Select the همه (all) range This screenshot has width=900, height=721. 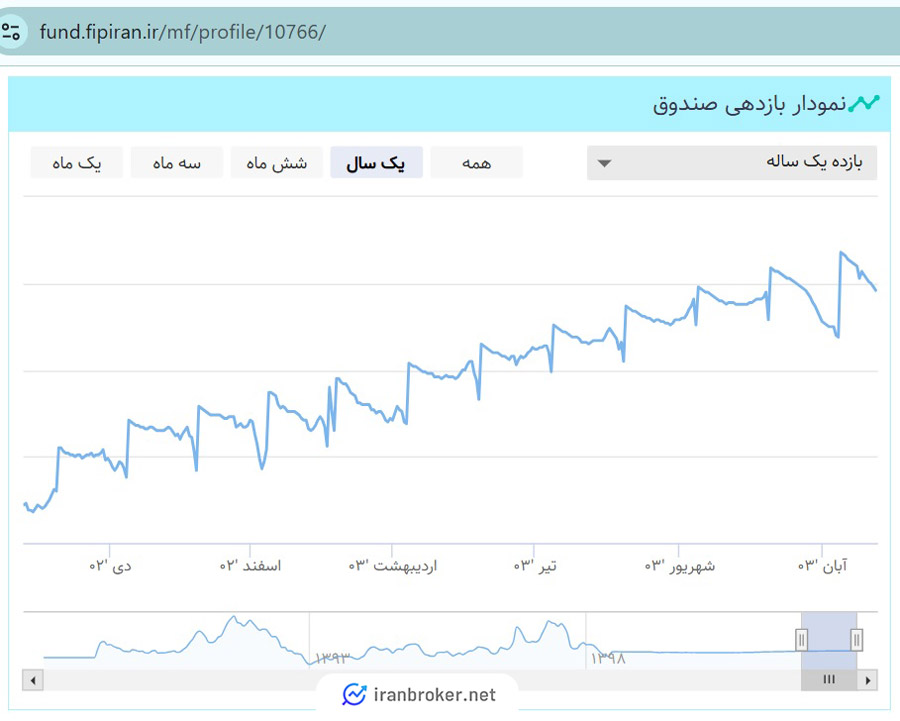click(x=476, y=162)
